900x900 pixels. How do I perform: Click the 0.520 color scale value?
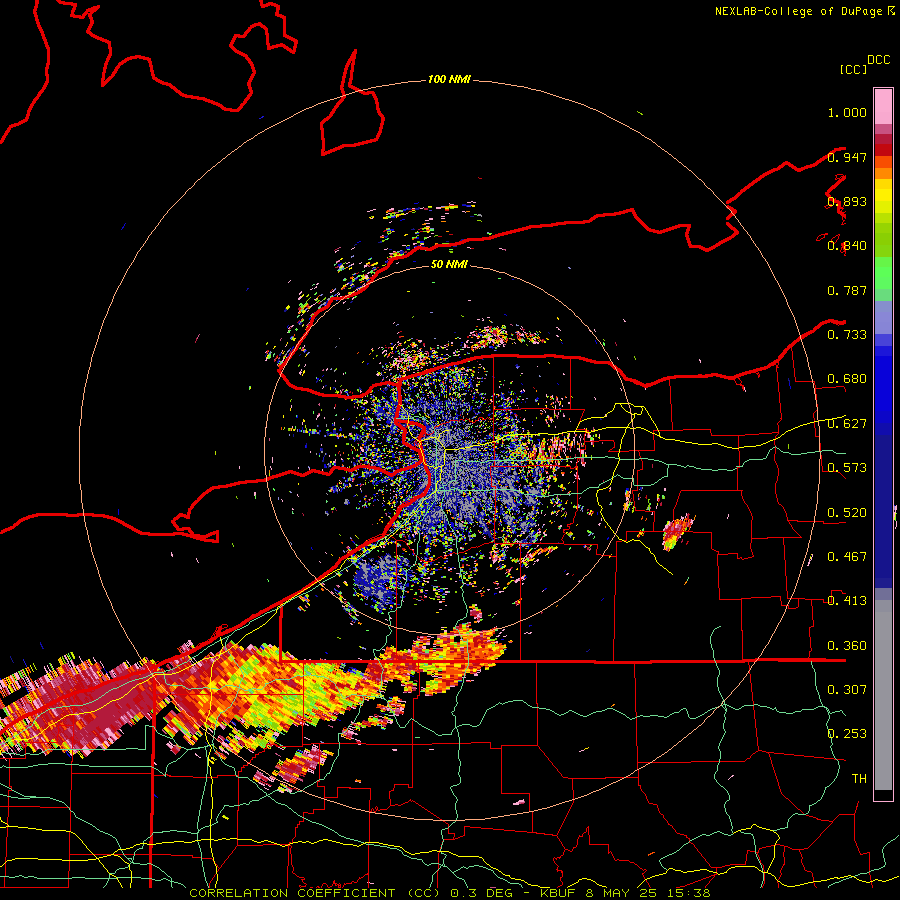point(847,512)
